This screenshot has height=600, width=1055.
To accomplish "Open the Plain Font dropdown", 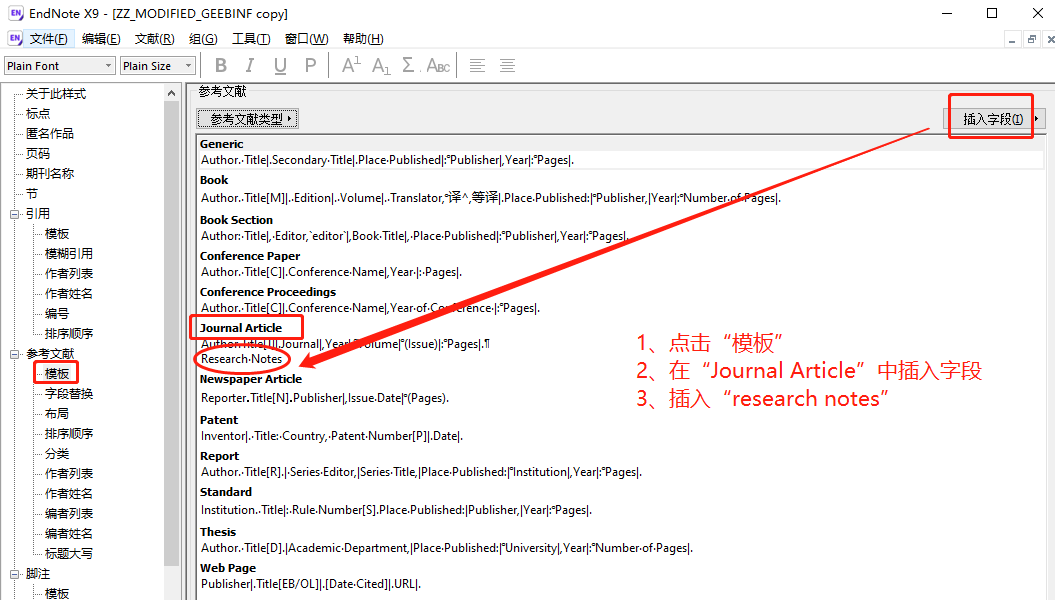I will 107,65.
